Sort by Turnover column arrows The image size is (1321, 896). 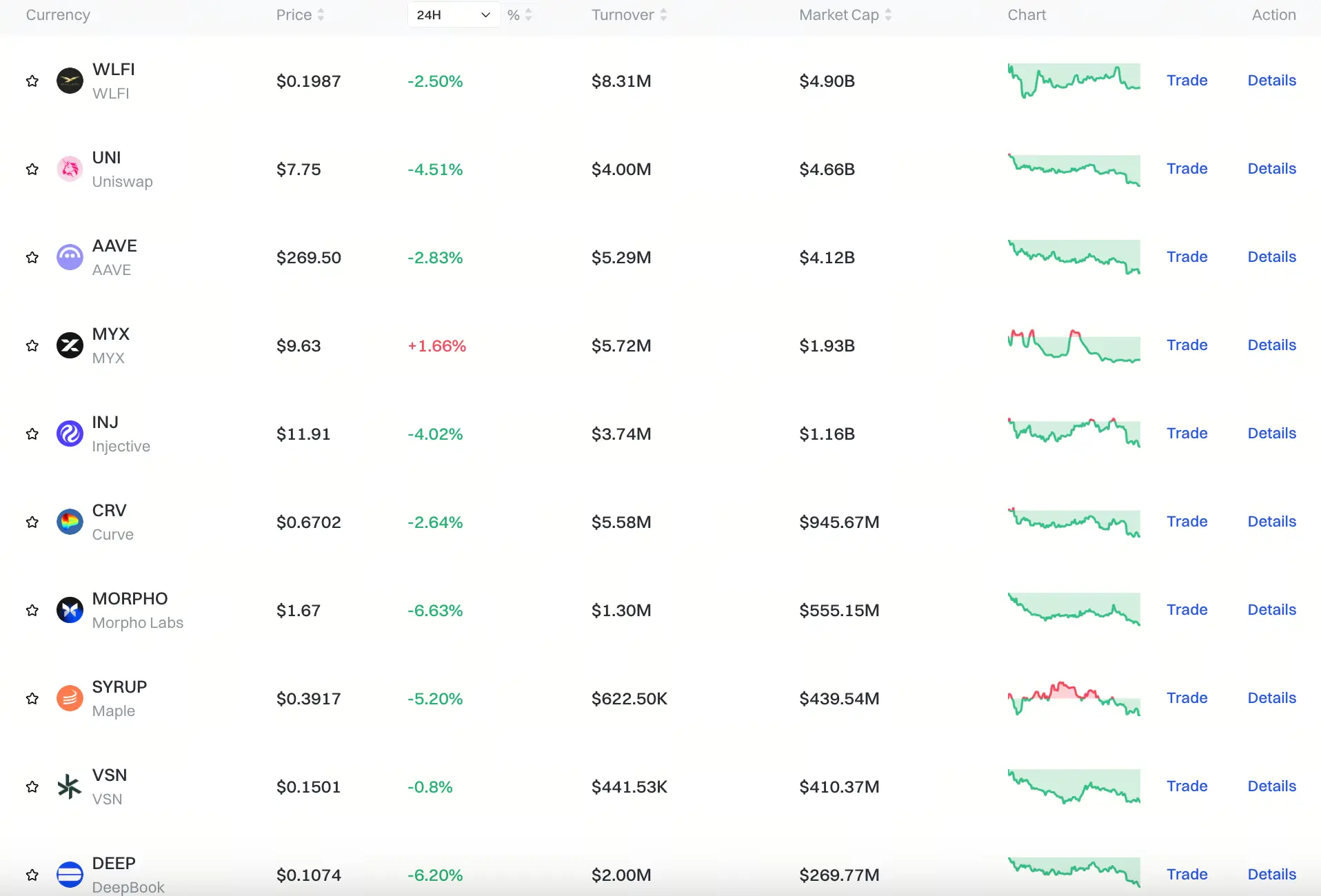pyautogui.click(x=663, y=14)
